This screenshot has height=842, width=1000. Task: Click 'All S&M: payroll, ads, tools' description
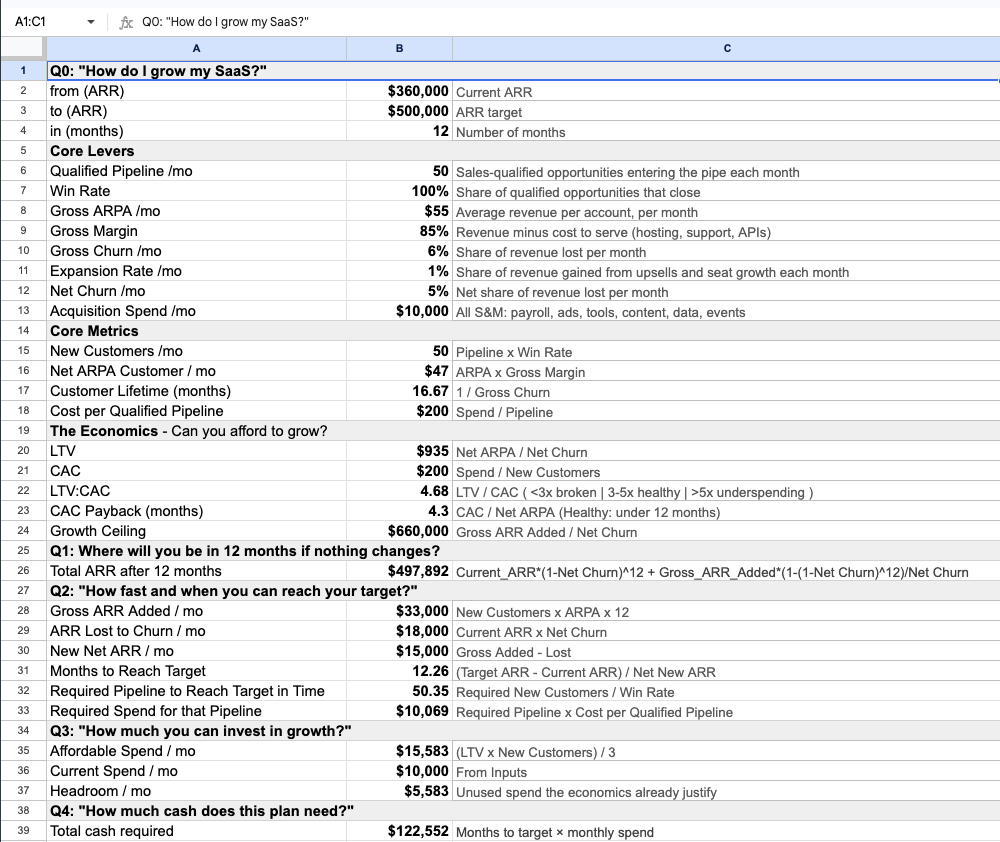tap(726, 311)
